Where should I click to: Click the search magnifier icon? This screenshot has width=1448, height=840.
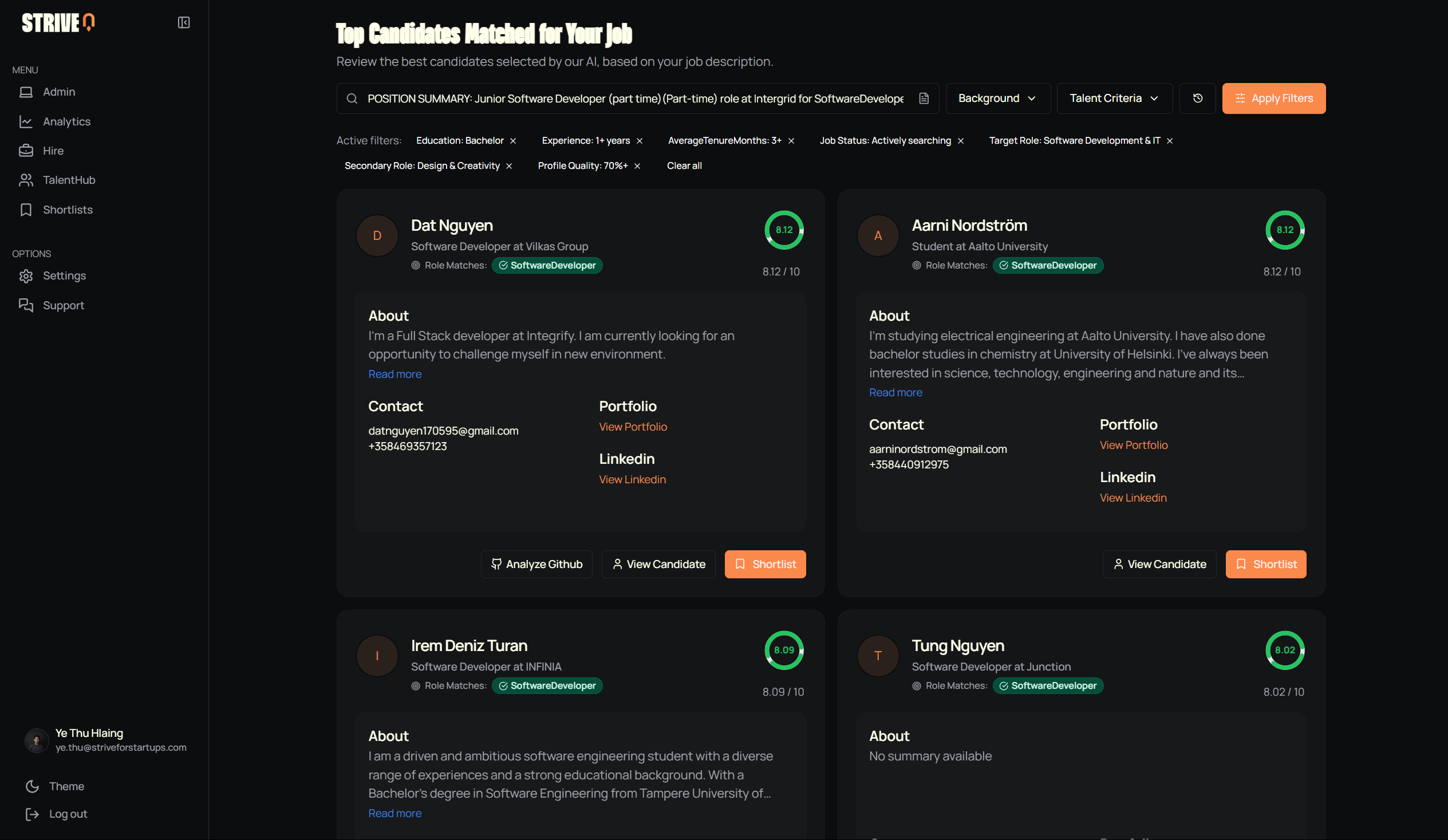click(x=352, y=99)
